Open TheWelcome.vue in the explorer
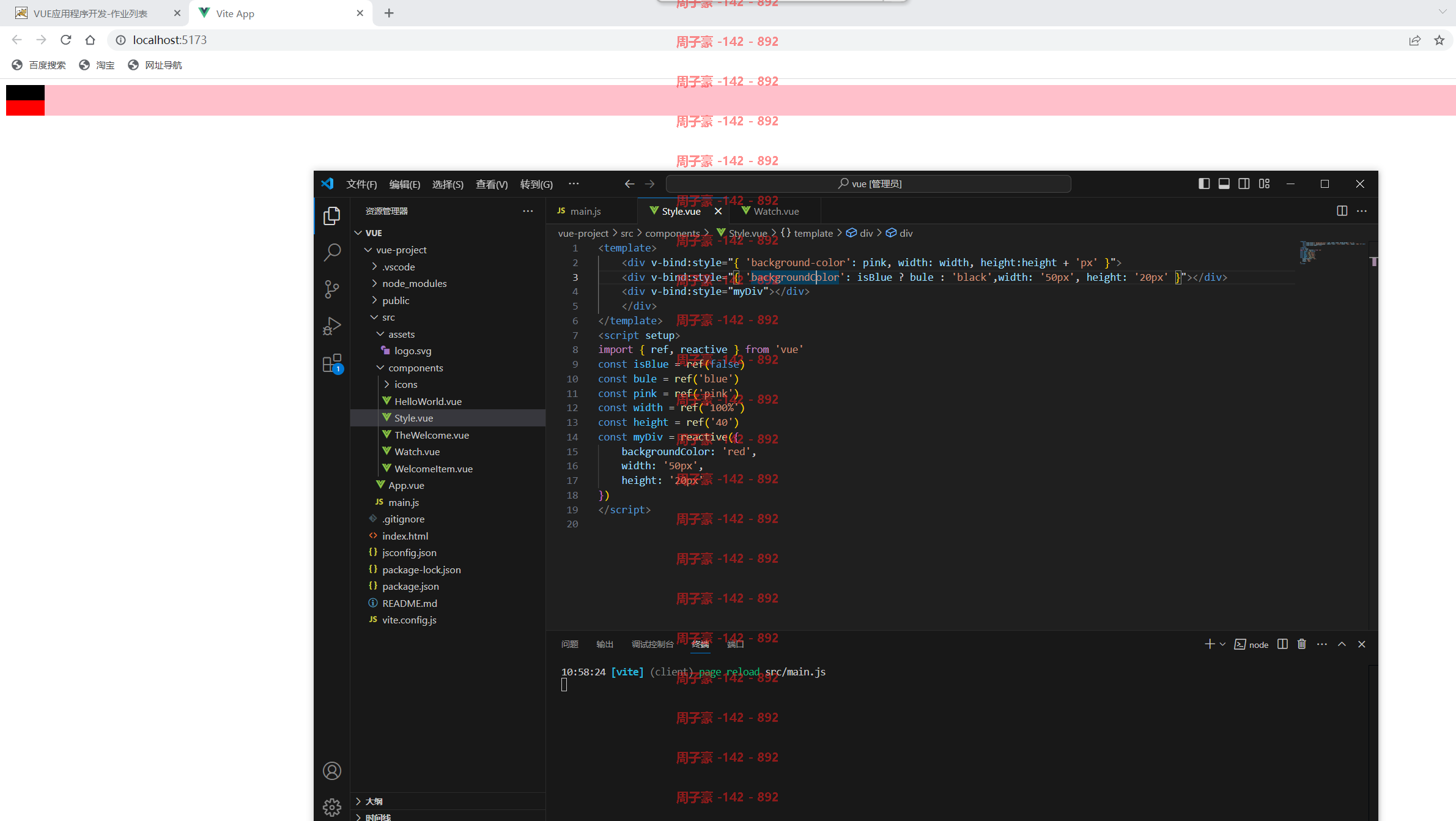Image resolution: width=1456 pixels, height=821 pixels. click(448, 435)
